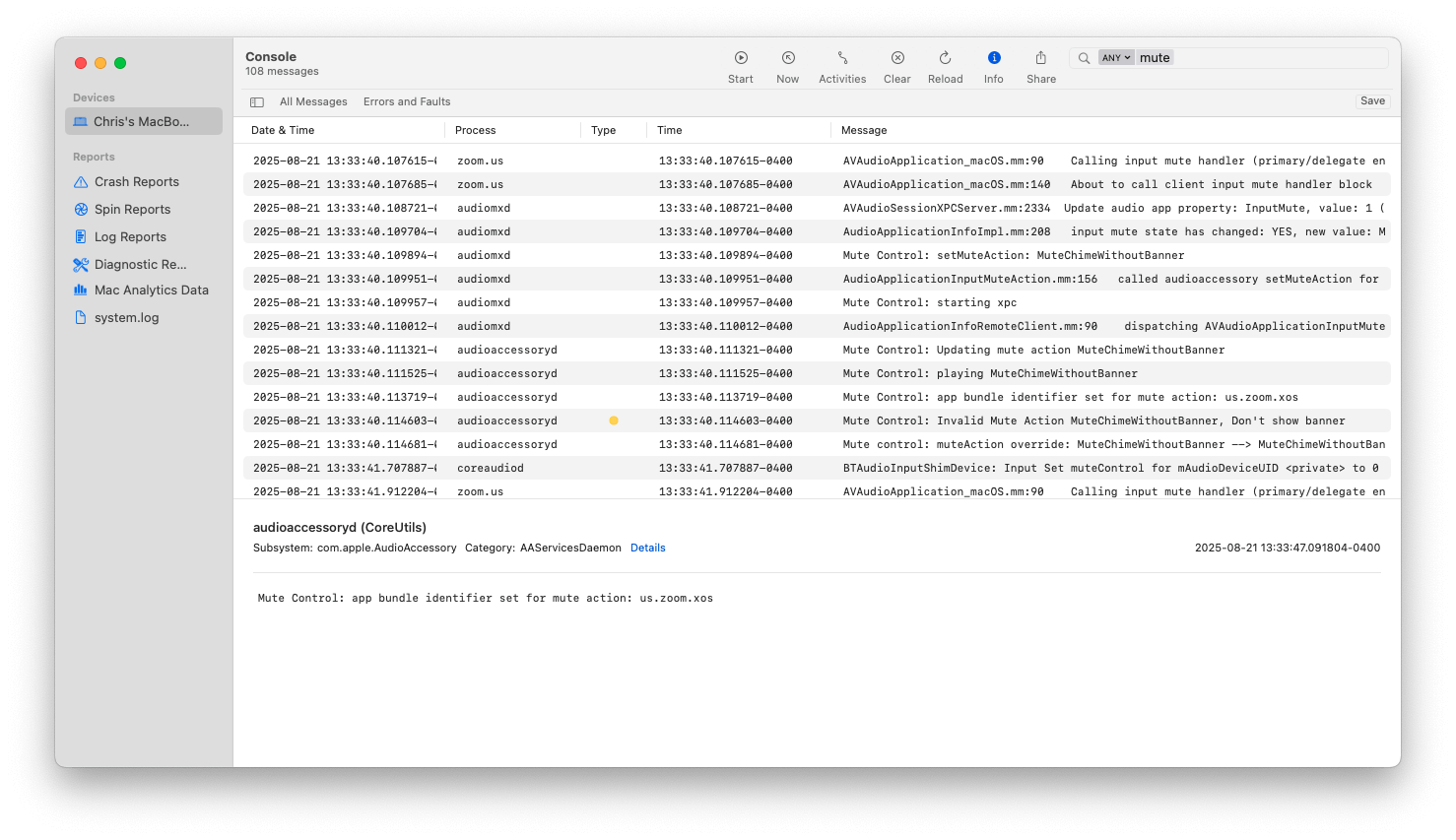Select message 'Mute Control: starting xpc'
This screenshot has width=1456, height=840.
point(930,302)
